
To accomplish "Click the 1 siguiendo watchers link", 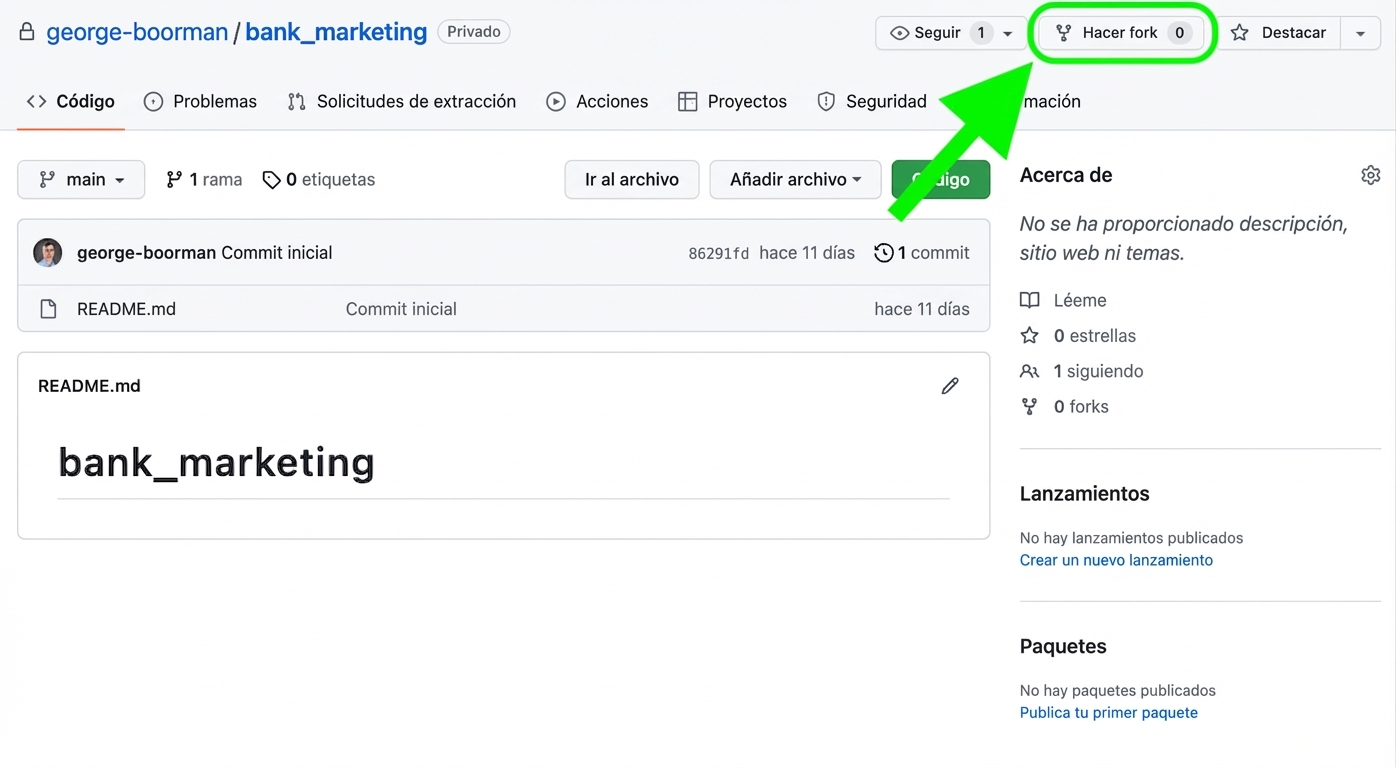I will tap(1081, 371).
